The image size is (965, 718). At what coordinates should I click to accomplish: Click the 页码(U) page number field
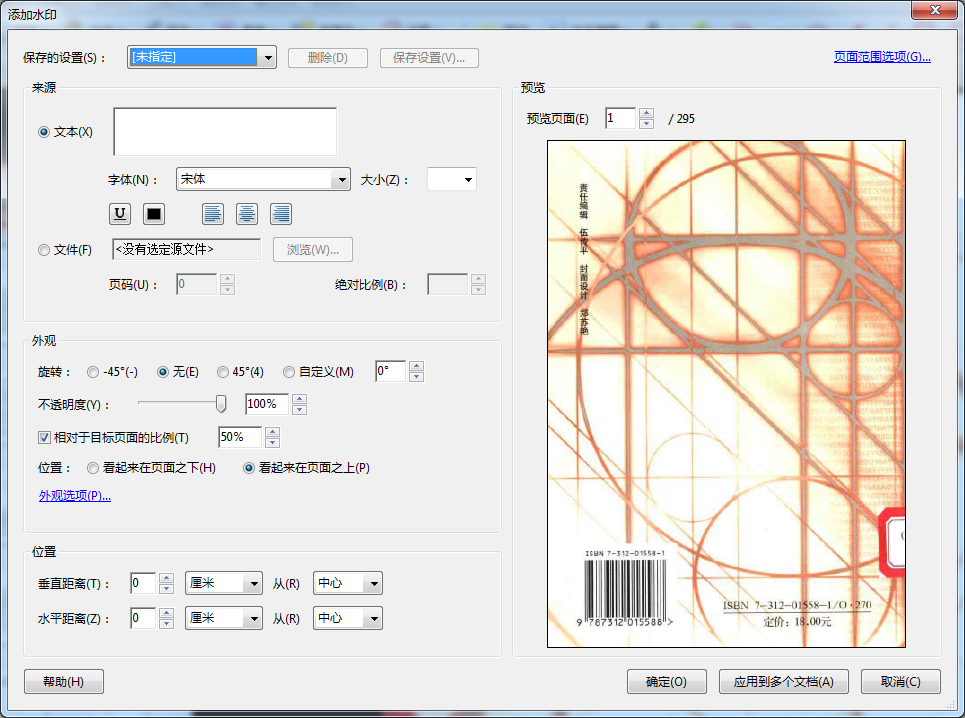[196, 284]
